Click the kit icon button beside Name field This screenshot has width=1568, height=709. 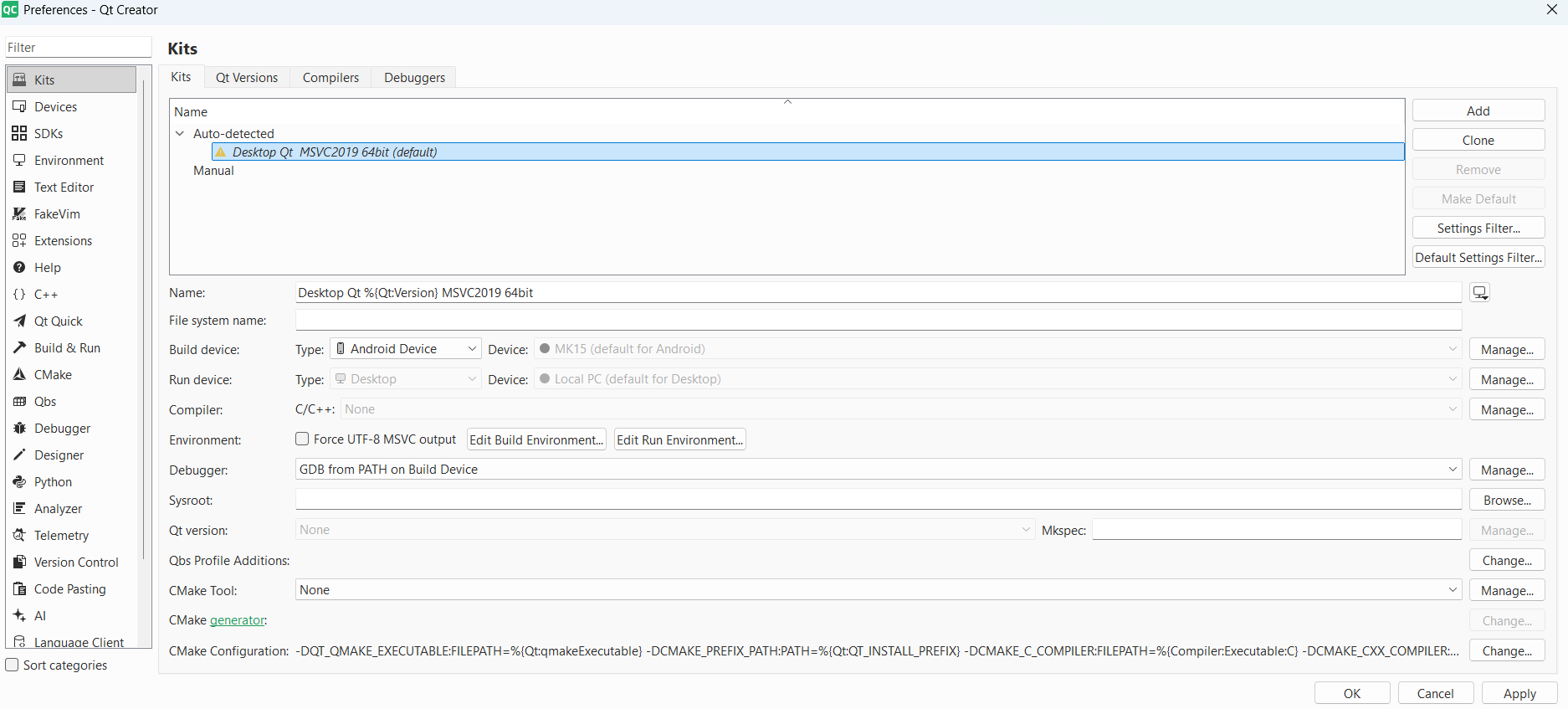coord(1480,293)
